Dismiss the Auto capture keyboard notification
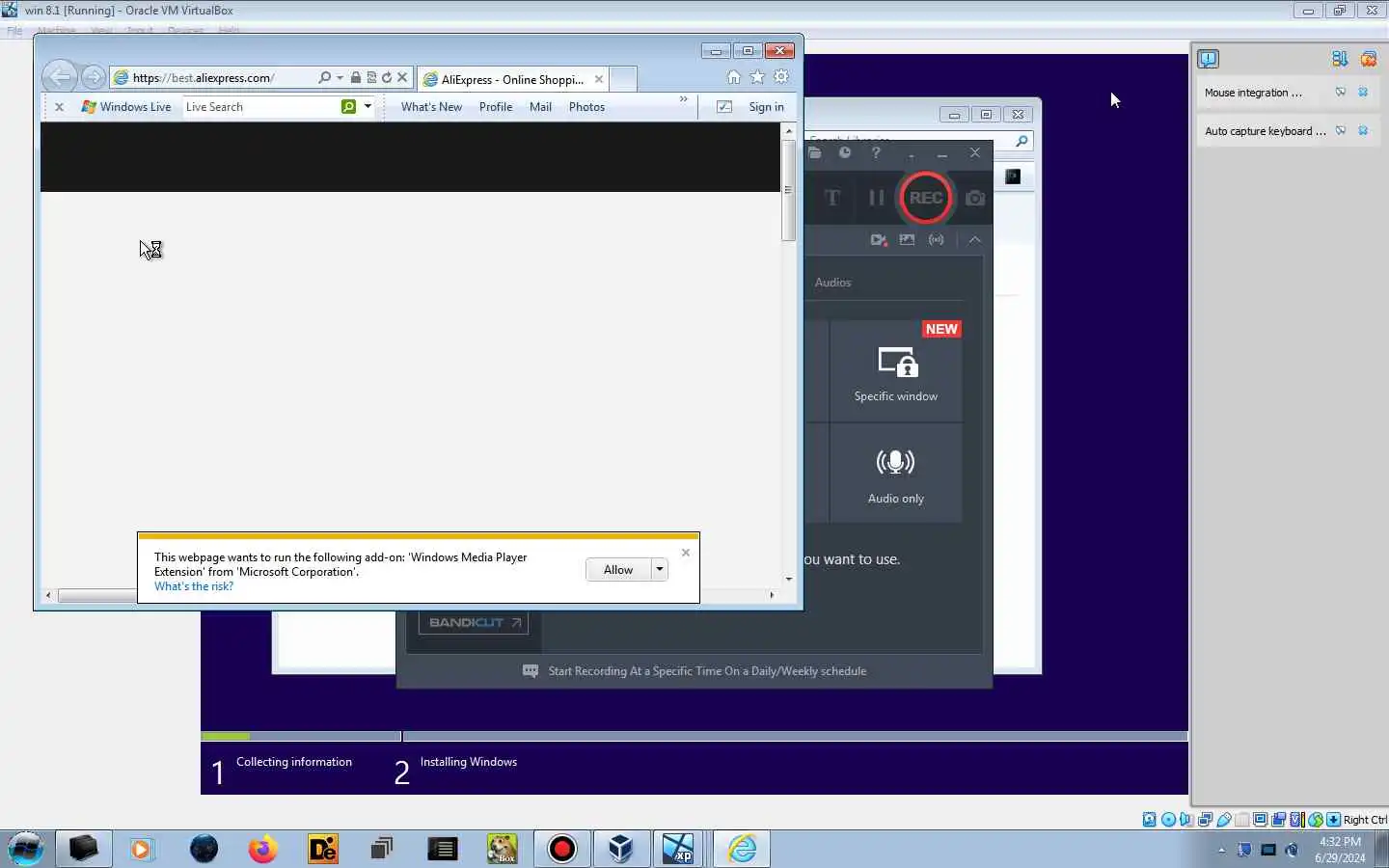Screen dimensions: 1389x868 click(1363, 131)
